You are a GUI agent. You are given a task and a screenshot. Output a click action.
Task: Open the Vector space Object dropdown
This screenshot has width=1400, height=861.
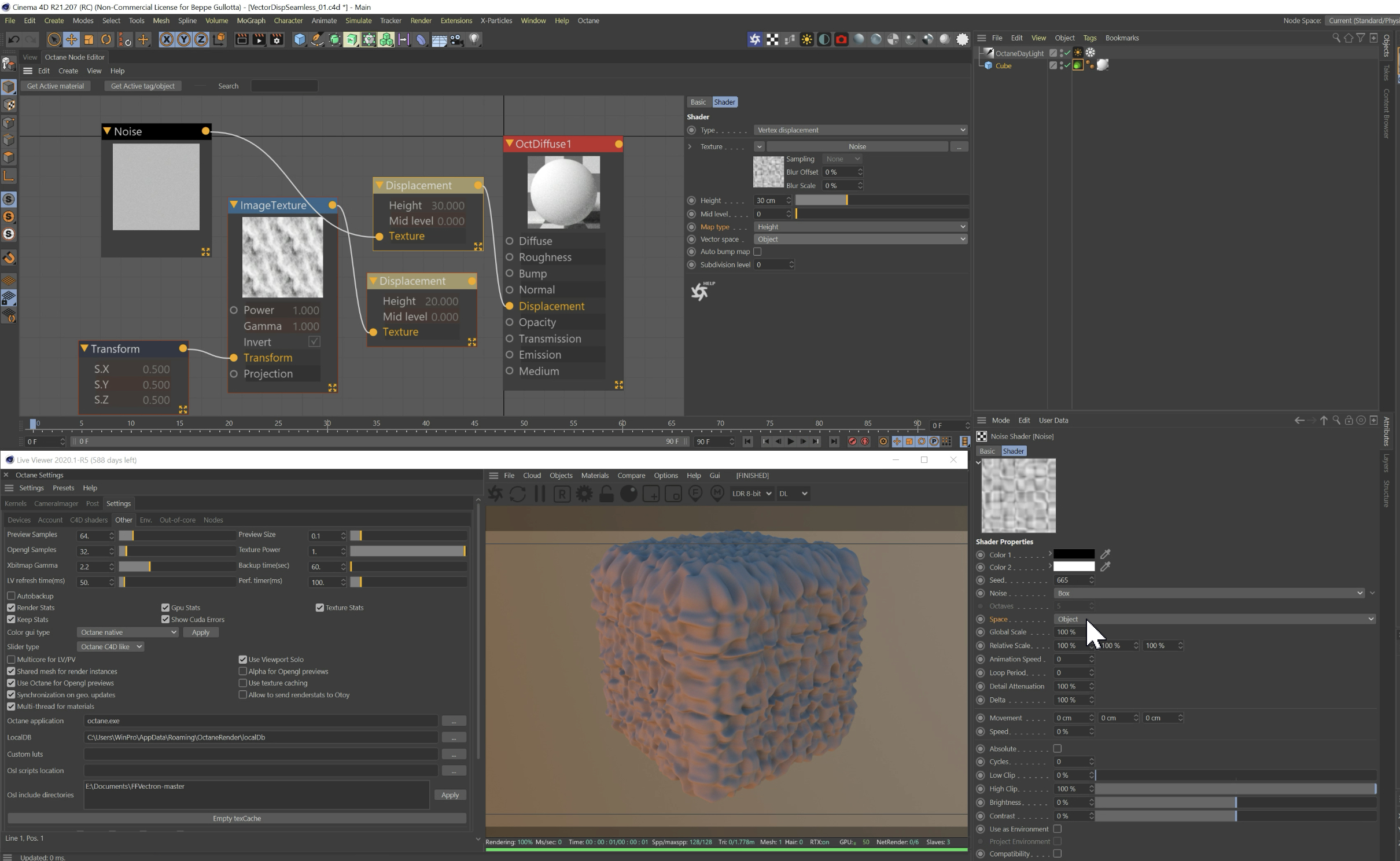click(x=860, y=239)
